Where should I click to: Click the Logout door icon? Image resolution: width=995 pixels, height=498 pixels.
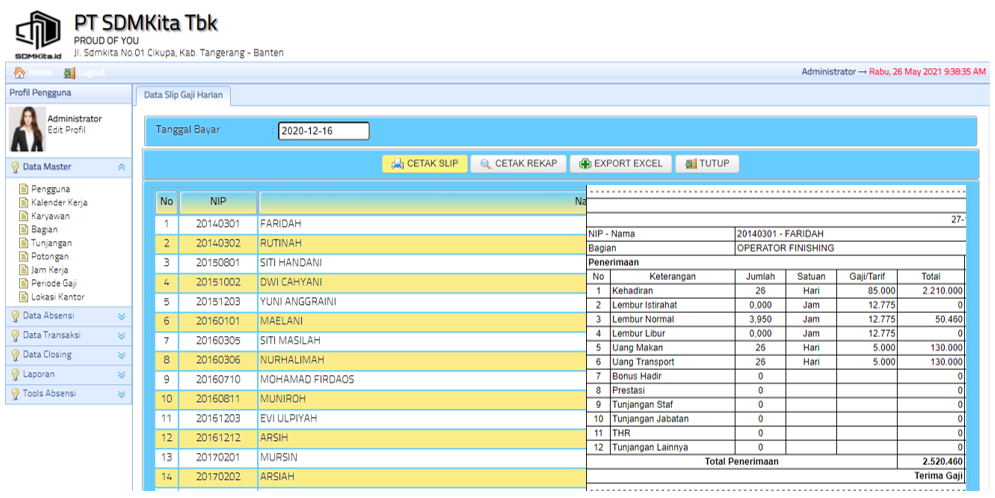(69, 72)
